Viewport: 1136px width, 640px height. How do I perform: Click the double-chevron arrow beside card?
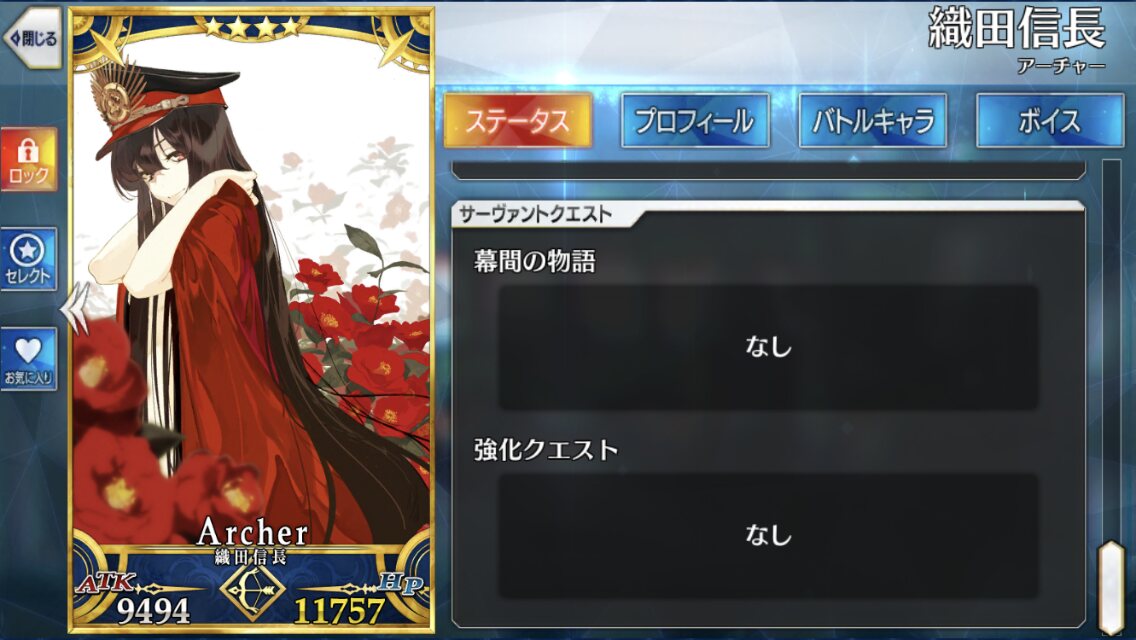75,309
